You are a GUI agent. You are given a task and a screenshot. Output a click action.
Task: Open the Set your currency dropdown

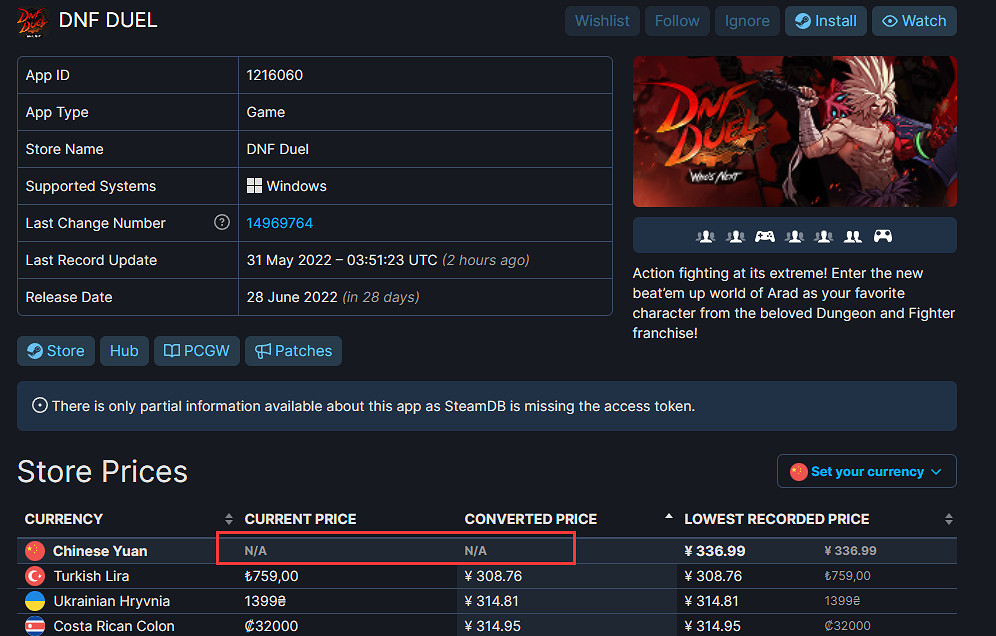866,471
